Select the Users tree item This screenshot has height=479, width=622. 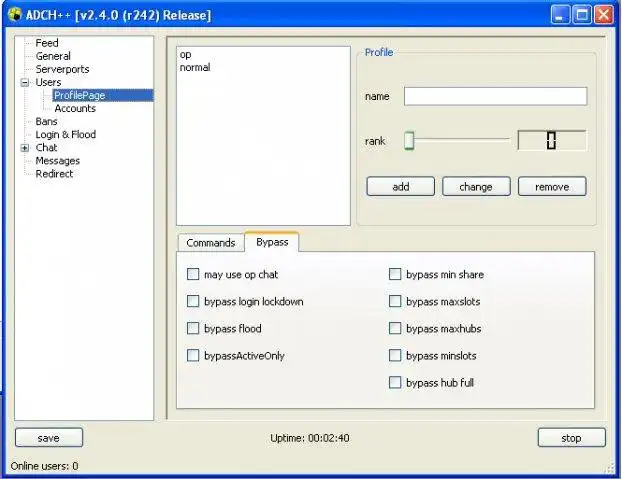click(x=48, y=82)
